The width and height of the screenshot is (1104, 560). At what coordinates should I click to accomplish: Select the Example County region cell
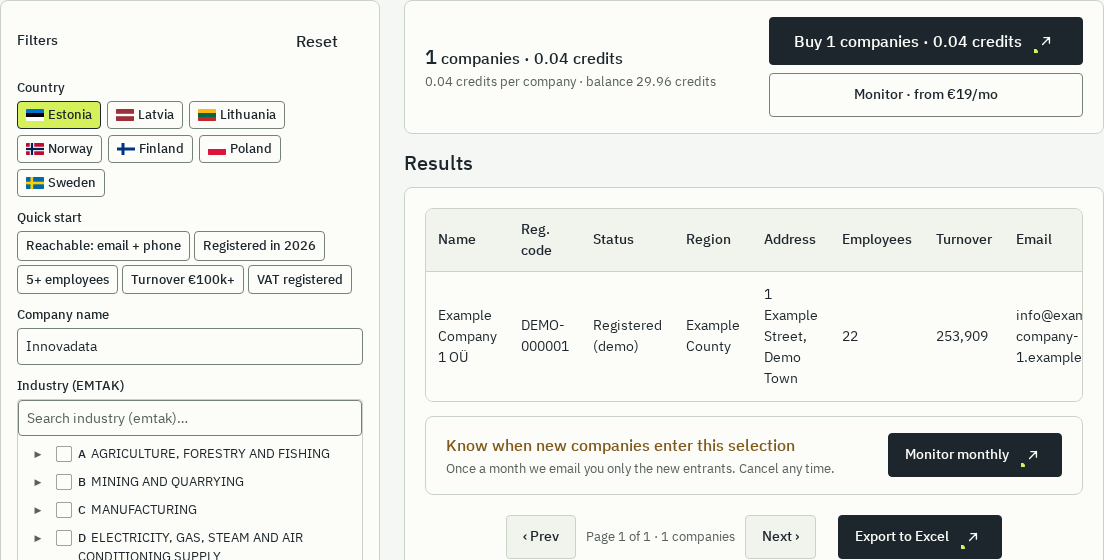713,336
